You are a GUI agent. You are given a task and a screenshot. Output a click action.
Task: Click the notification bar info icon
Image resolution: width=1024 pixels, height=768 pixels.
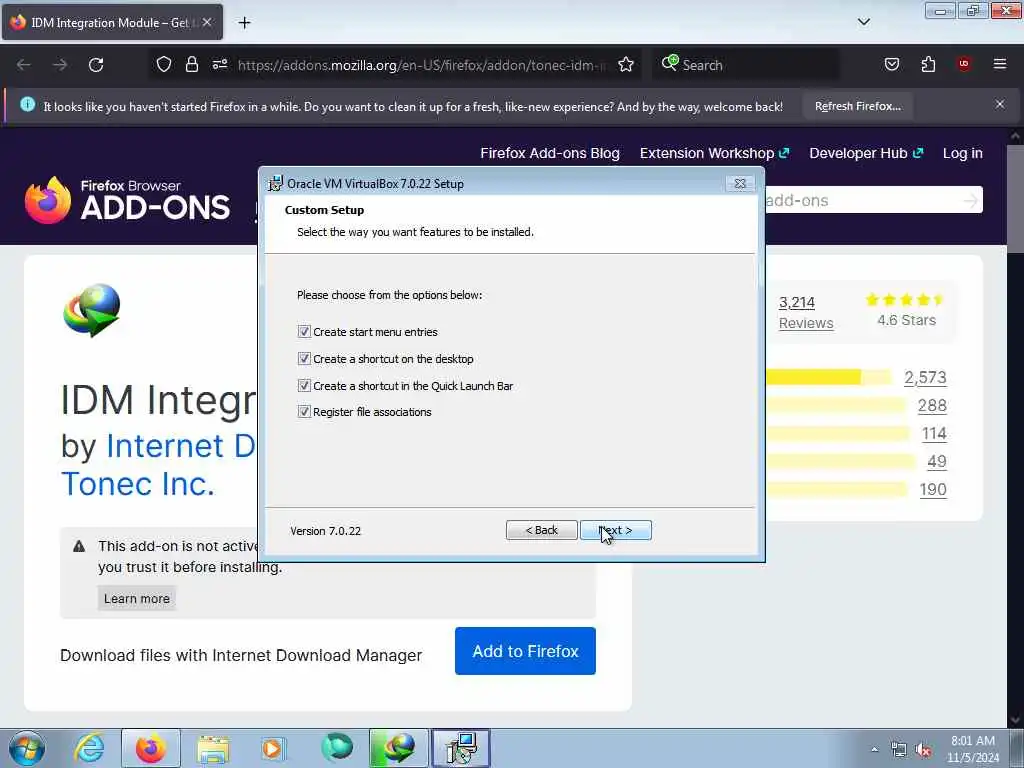pos(27,104)
